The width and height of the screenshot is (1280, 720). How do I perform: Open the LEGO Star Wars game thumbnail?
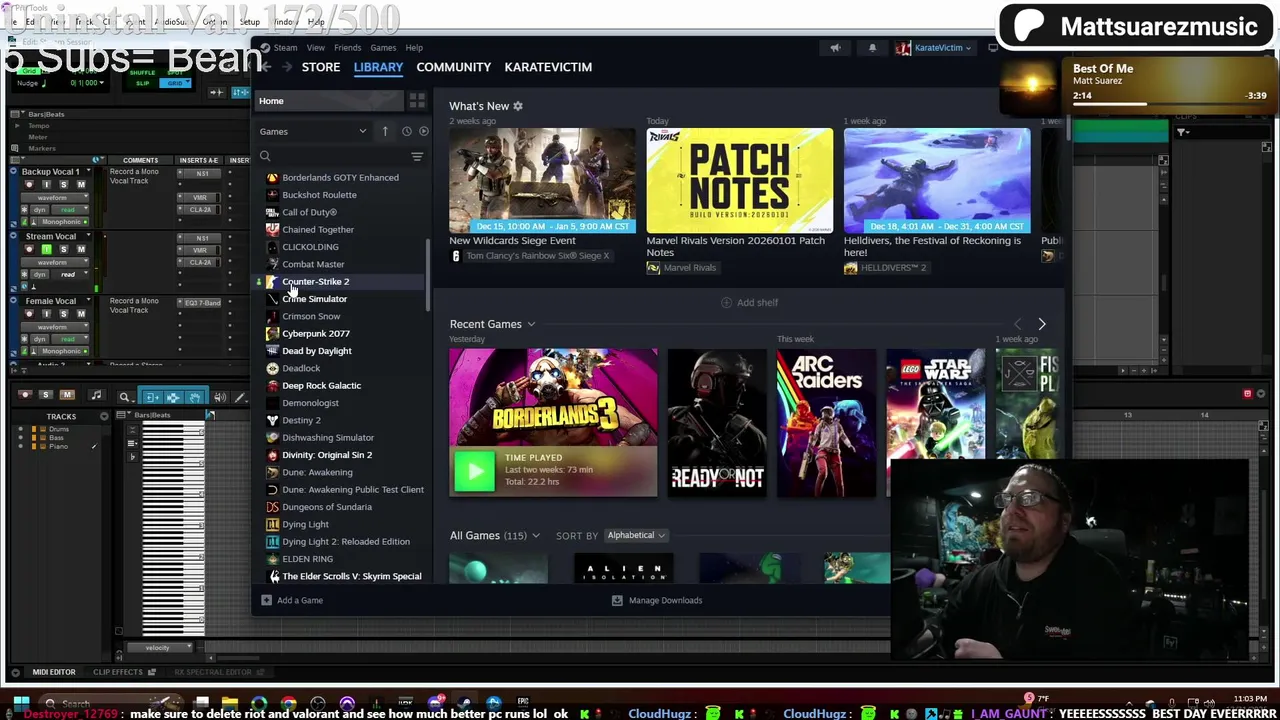935,422
